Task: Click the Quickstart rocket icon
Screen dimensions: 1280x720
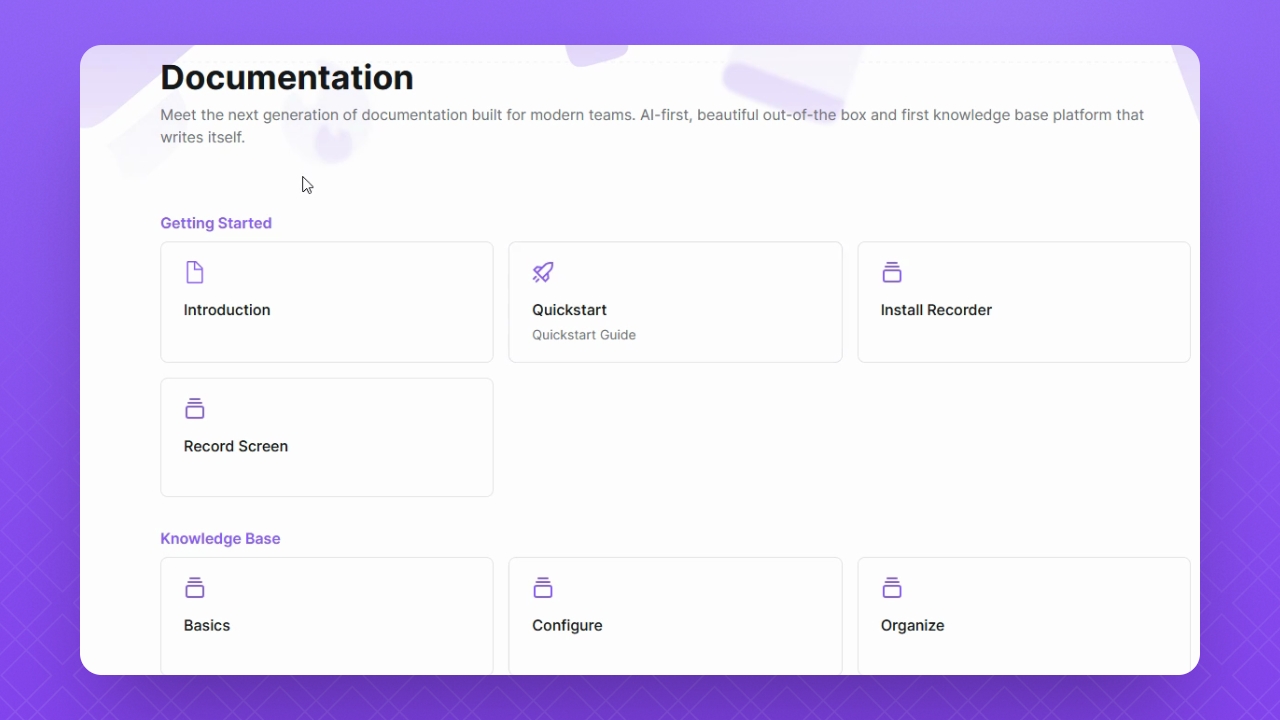Action: tap(543, 272)
